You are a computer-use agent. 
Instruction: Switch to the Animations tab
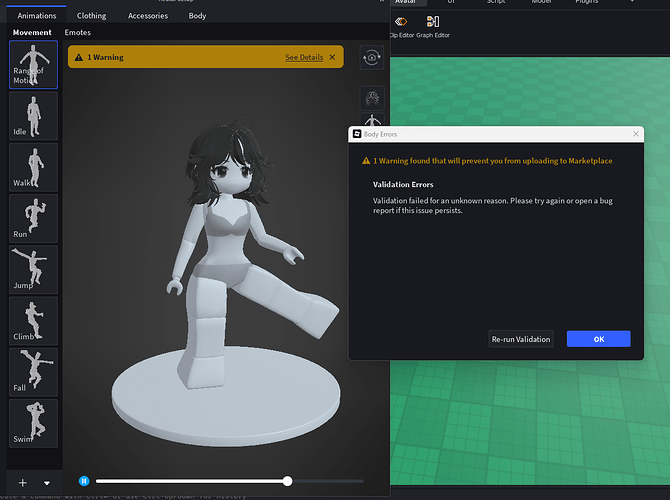coord(37,16)
